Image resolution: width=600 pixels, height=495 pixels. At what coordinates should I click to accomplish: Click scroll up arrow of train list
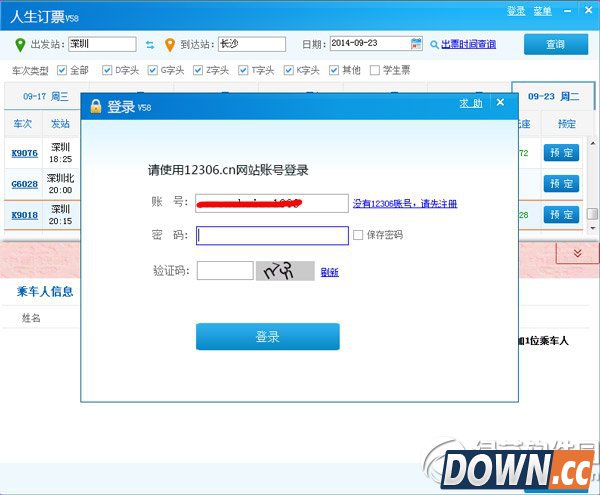point(593,143)
